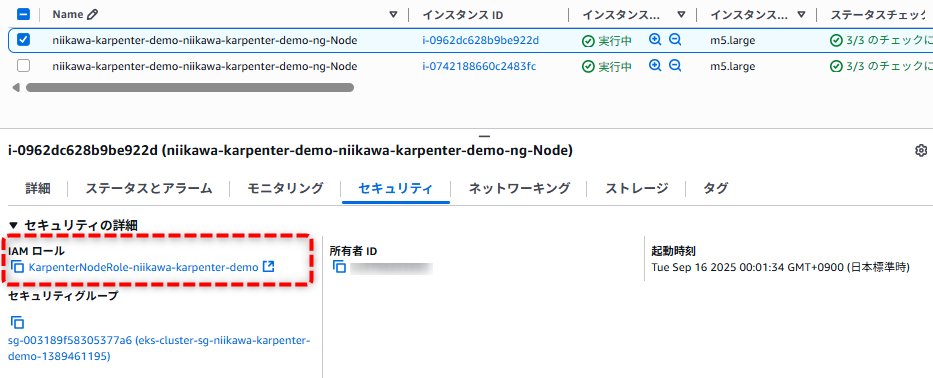
Task: Open IAM role external link icon
Action: [268, 267]
